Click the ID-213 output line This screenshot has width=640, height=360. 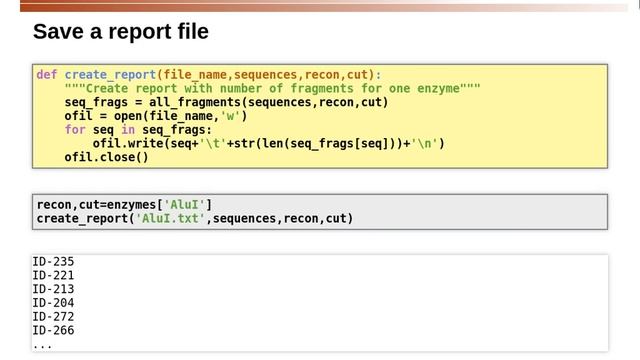point(53,289)
